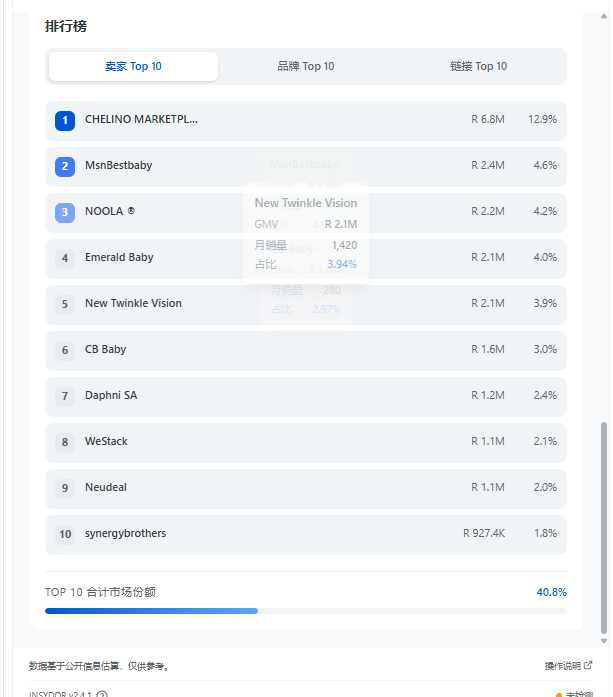
Task: Switch to the 链接 Top 10 tab
Action: click(478, 66)
